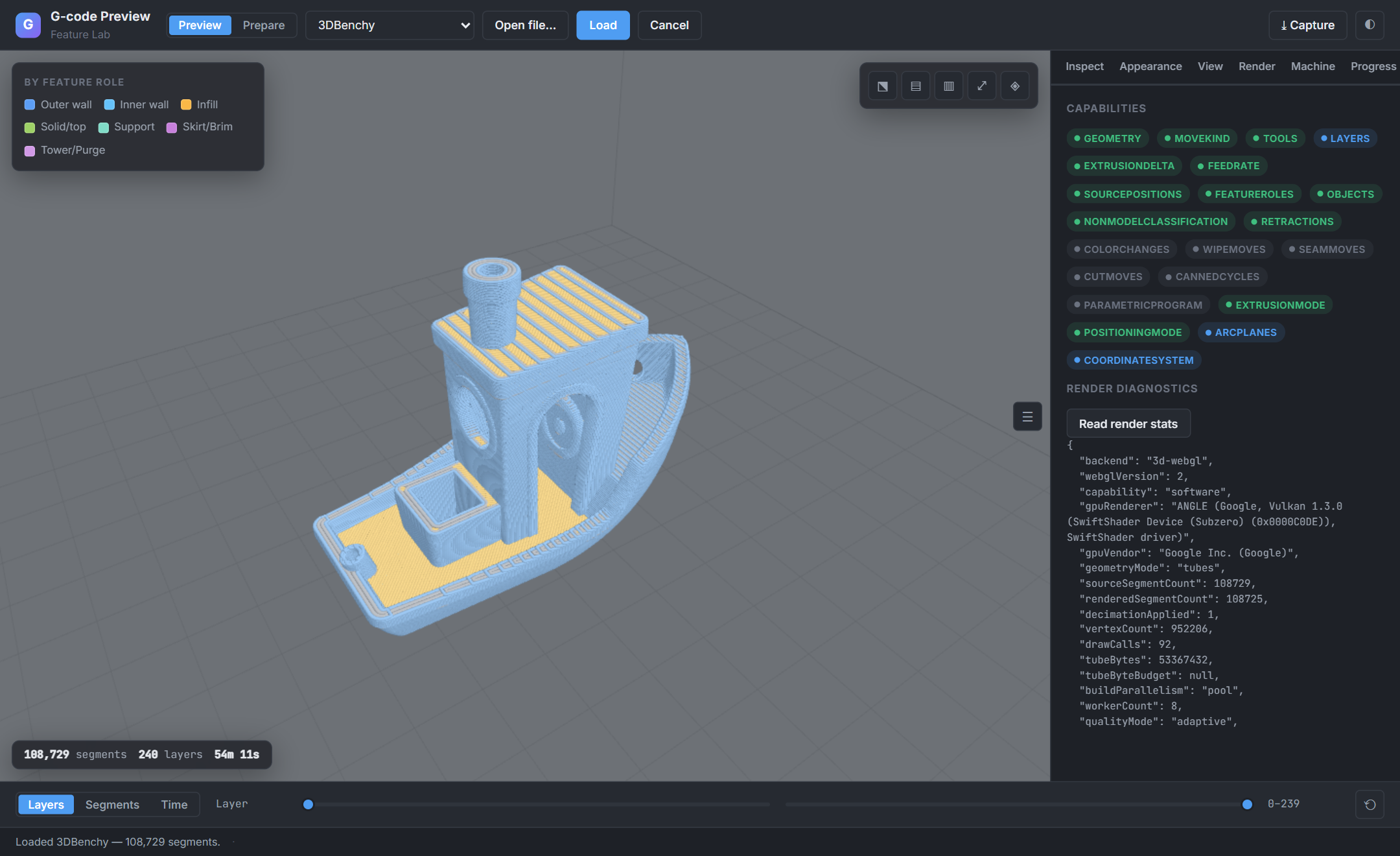Switch to Preview mode

[200, 25]
